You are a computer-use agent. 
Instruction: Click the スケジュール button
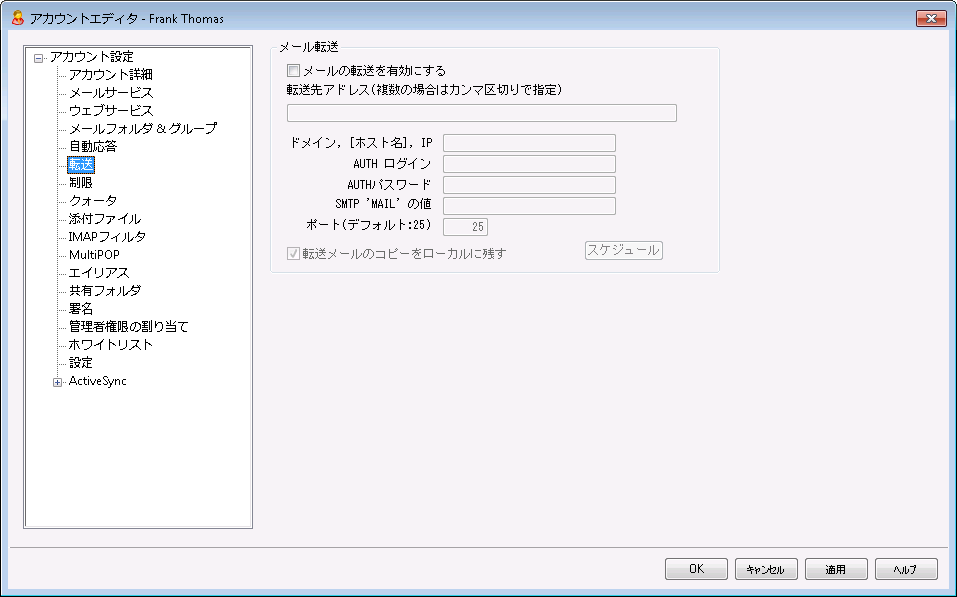click(x=623, y=250)
